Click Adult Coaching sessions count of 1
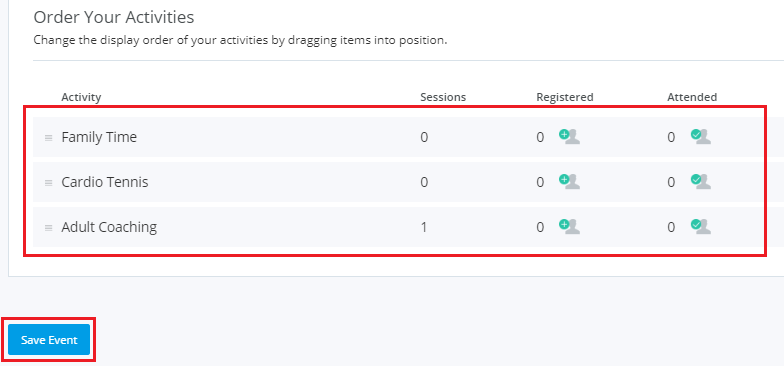Image resolution: width=784 pixels, height=366 pixels. click(424, 228)
